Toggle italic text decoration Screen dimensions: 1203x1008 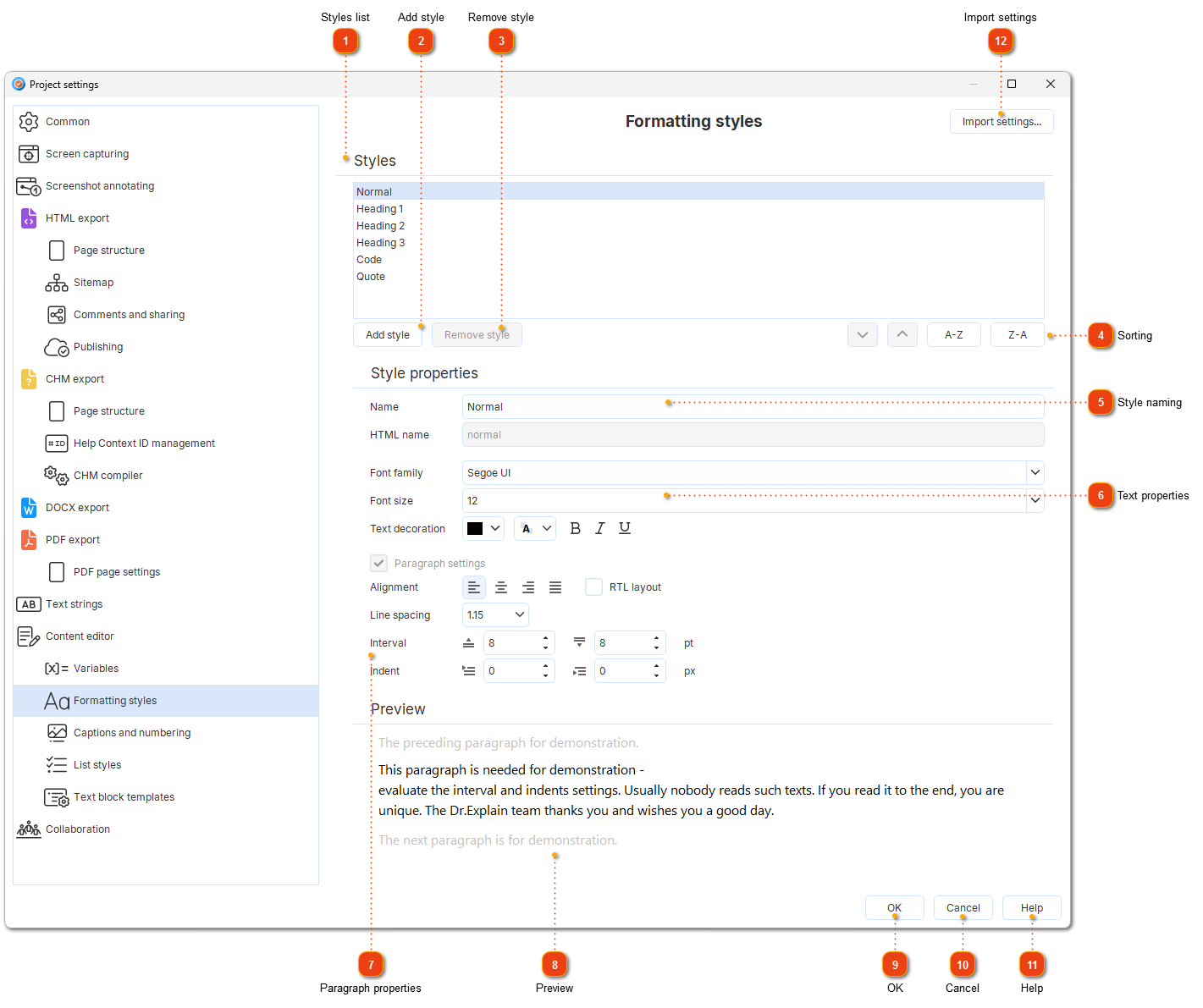point(600,528)
